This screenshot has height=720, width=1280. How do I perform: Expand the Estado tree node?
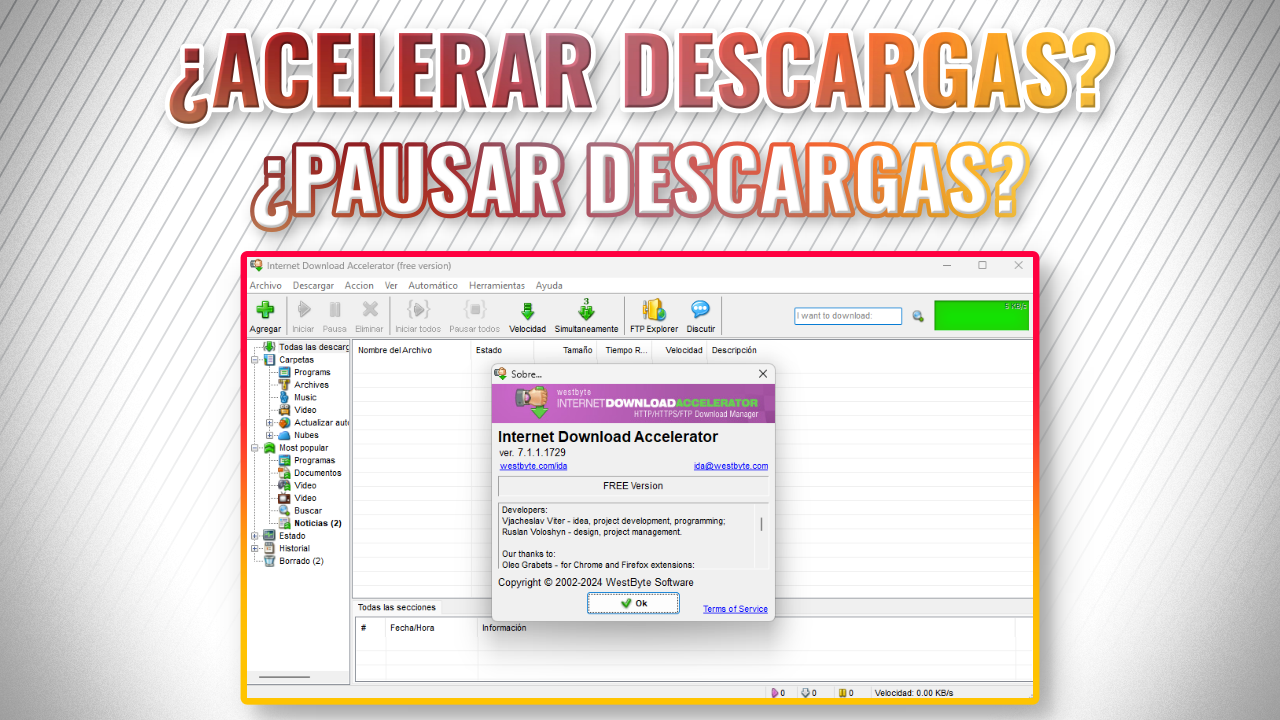pos(255,536)
